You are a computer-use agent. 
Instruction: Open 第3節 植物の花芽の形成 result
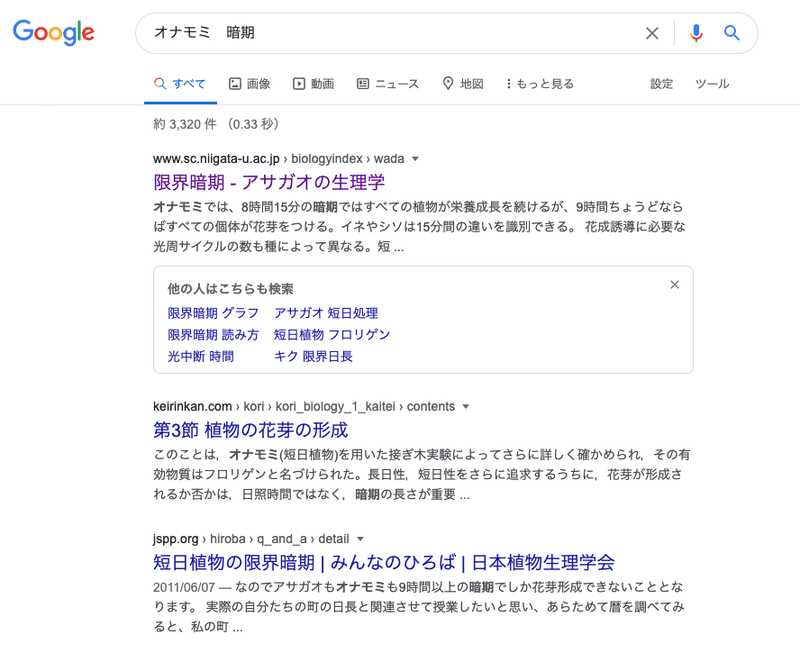click(251, 430)
